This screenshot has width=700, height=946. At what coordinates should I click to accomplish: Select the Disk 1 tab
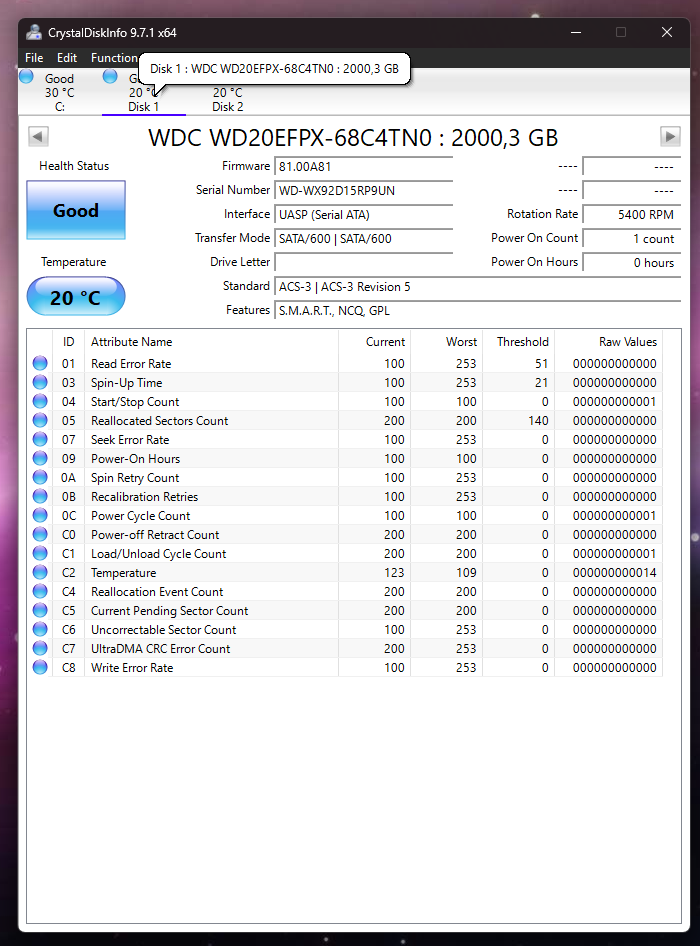[x=144, y=100]
